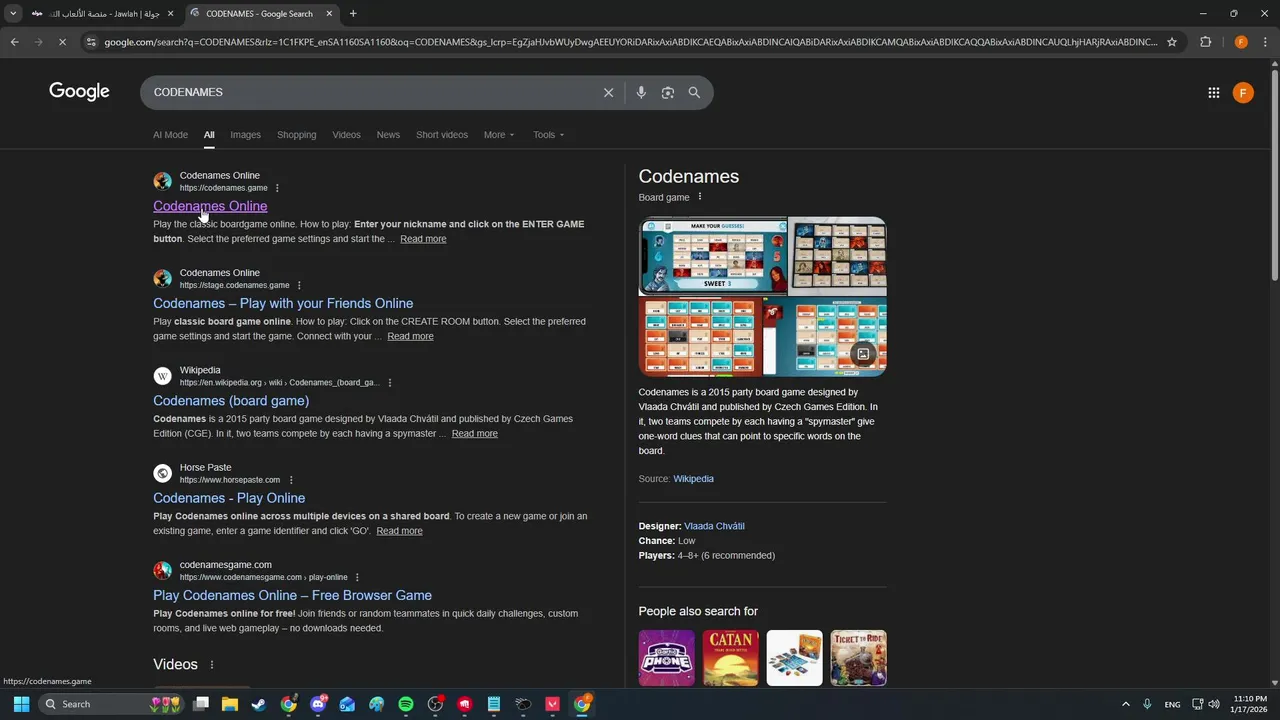Click the magnifier search button in search box

[x=694, y=92]
